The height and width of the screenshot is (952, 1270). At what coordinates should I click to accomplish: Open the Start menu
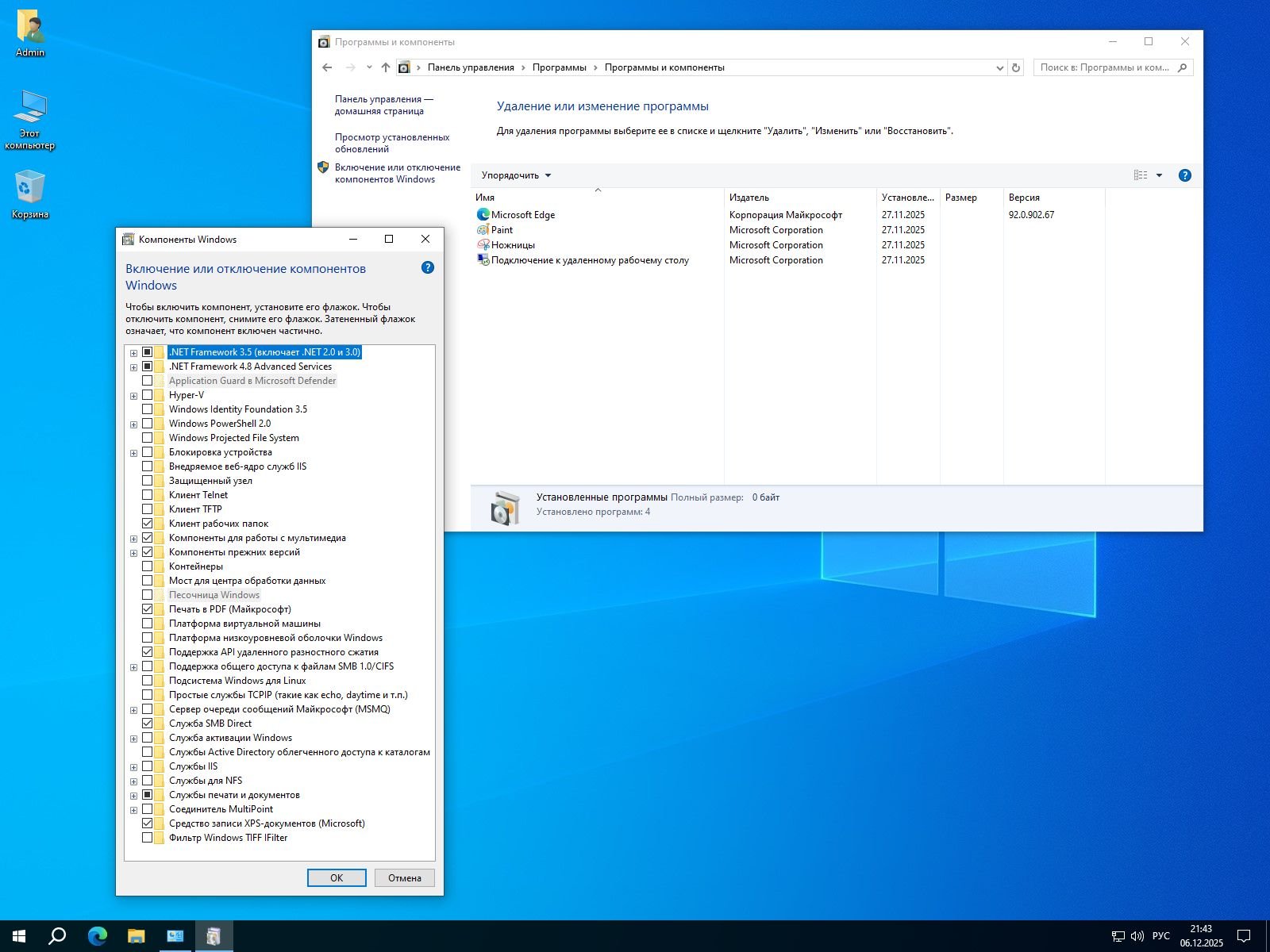pyautogui.click(x=19, y=936)
